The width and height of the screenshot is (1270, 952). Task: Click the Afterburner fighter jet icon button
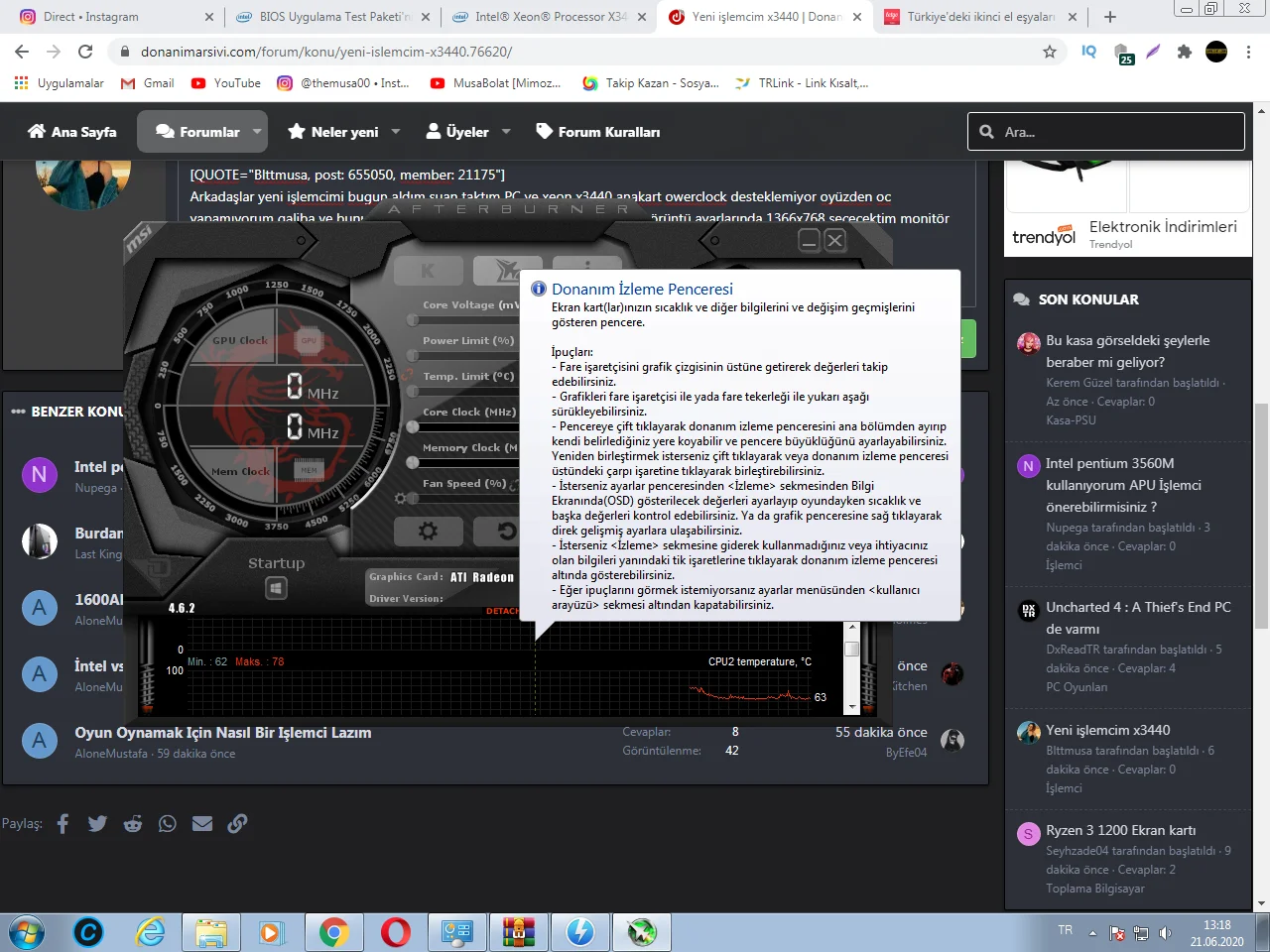tap(505, 270)
